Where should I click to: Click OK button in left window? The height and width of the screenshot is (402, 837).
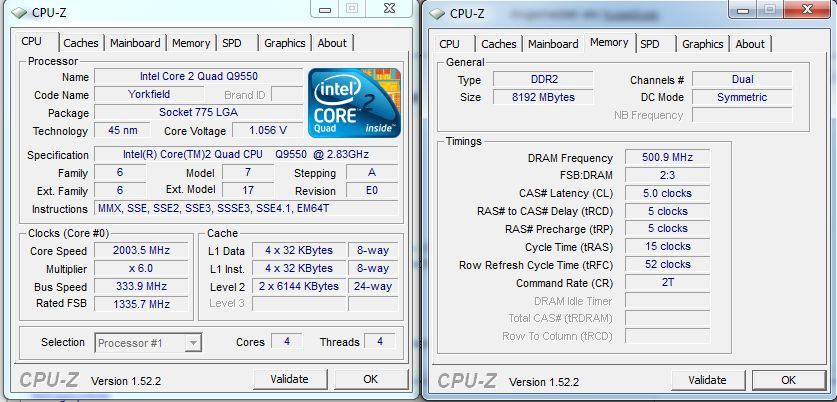tap(370, 379)
